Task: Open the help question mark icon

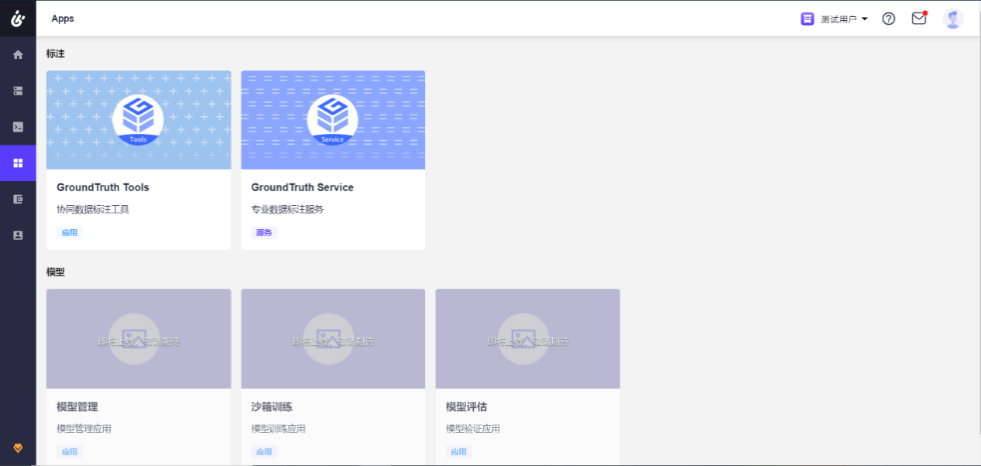Action: [888, 19]
